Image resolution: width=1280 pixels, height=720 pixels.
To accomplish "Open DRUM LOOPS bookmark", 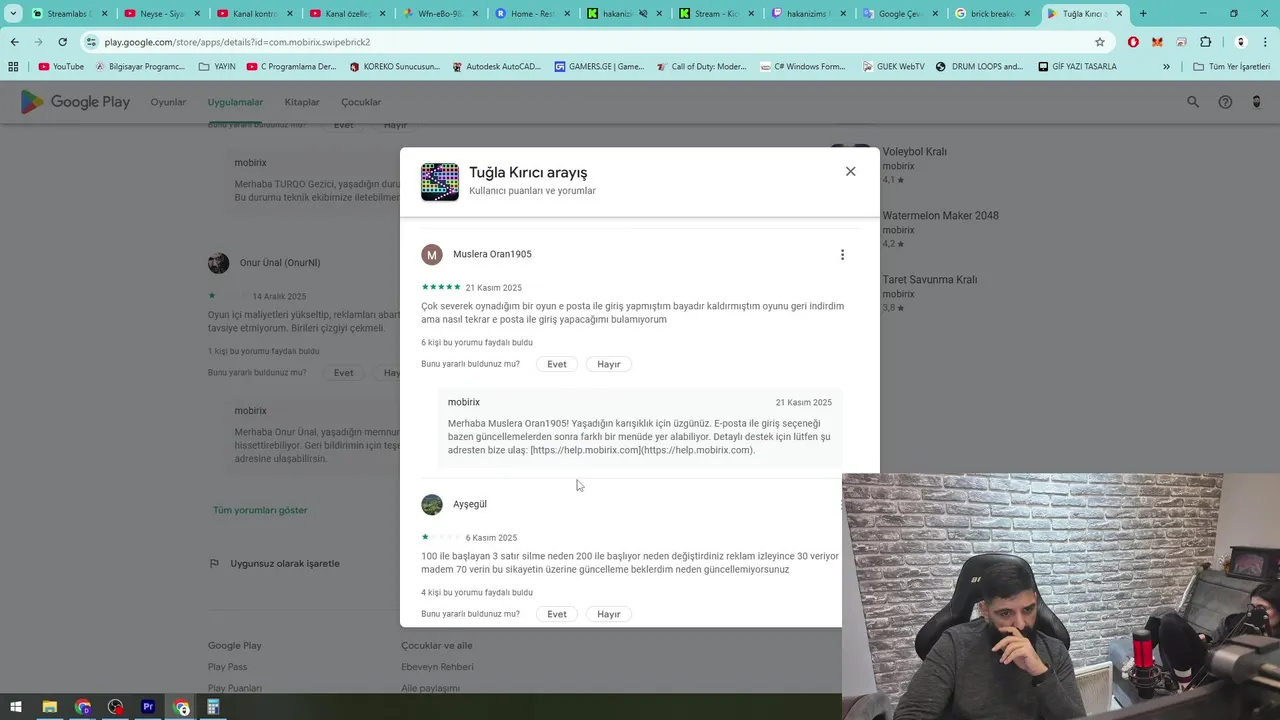I will coord(980,67).
